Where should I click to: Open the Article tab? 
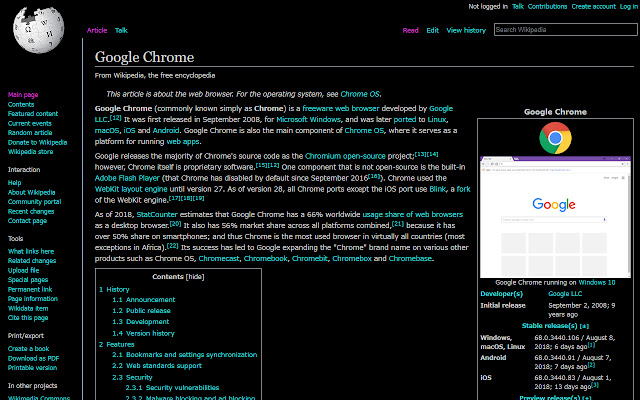97,31
